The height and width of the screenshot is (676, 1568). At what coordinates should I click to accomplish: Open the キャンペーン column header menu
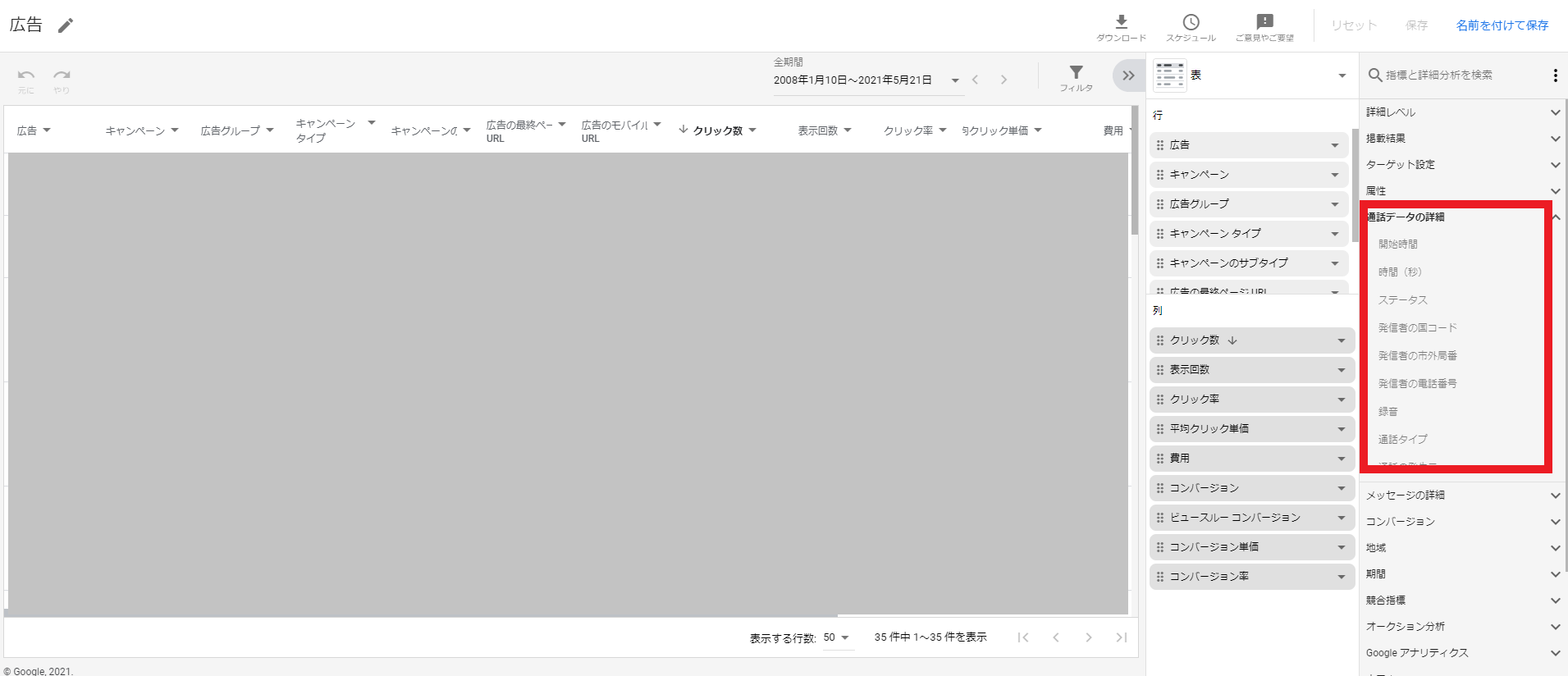175,130
